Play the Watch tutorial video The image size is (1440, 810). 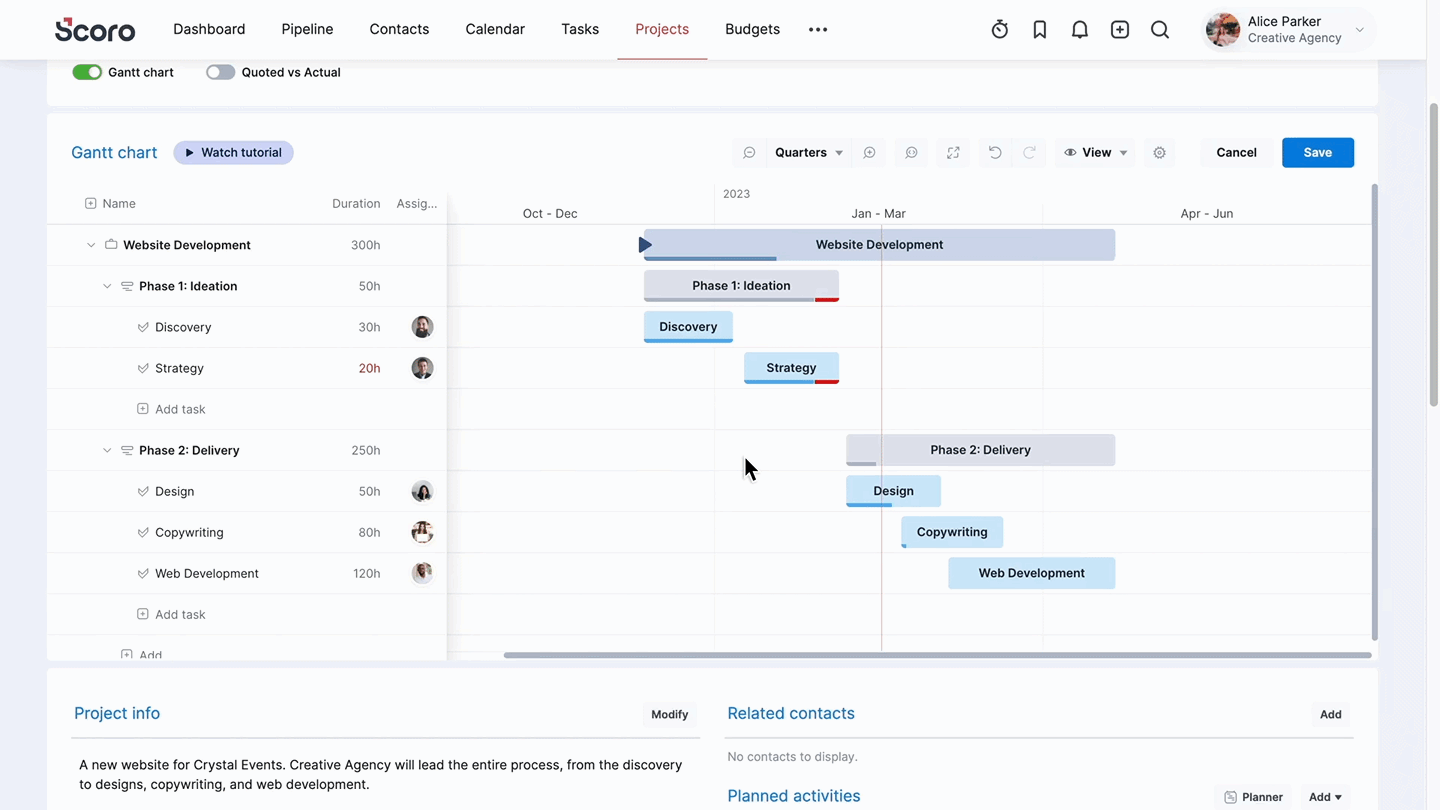point(233,153)
